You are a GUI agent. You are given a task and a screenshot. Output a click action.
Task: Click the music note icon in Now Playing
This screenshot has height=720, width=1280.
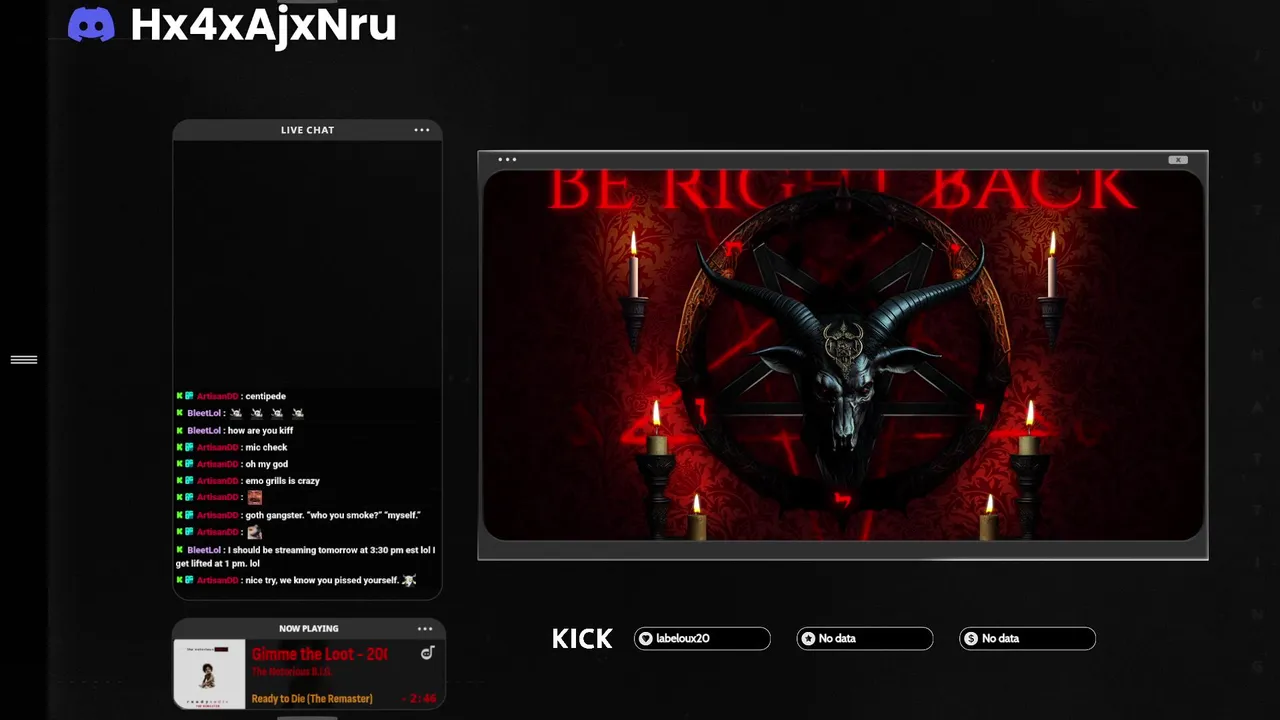click(x=427, y=654)
